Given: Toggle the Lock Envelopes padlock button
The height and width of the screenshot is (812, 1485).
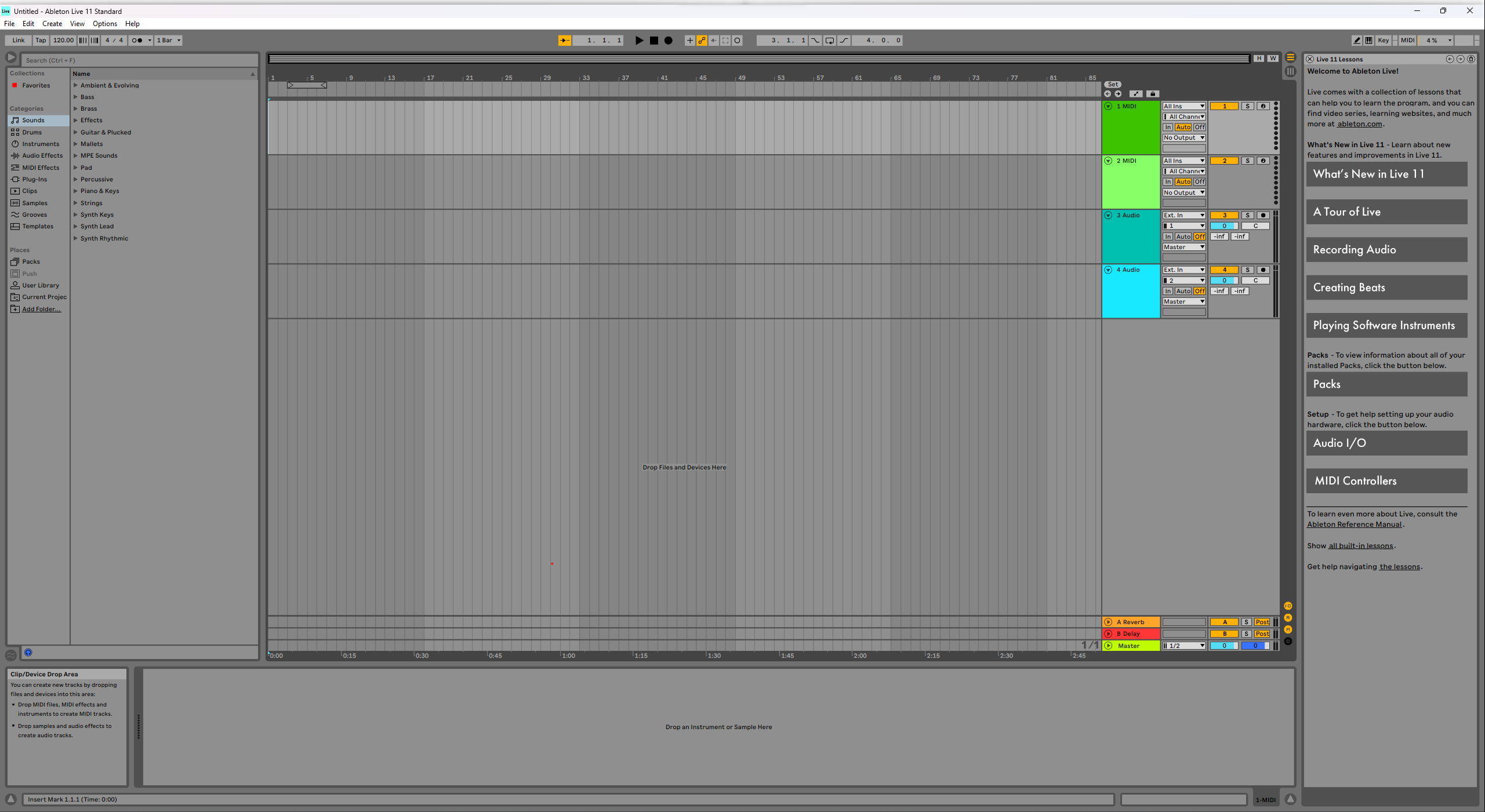Looking at the screenshot, I should 1153,94.
